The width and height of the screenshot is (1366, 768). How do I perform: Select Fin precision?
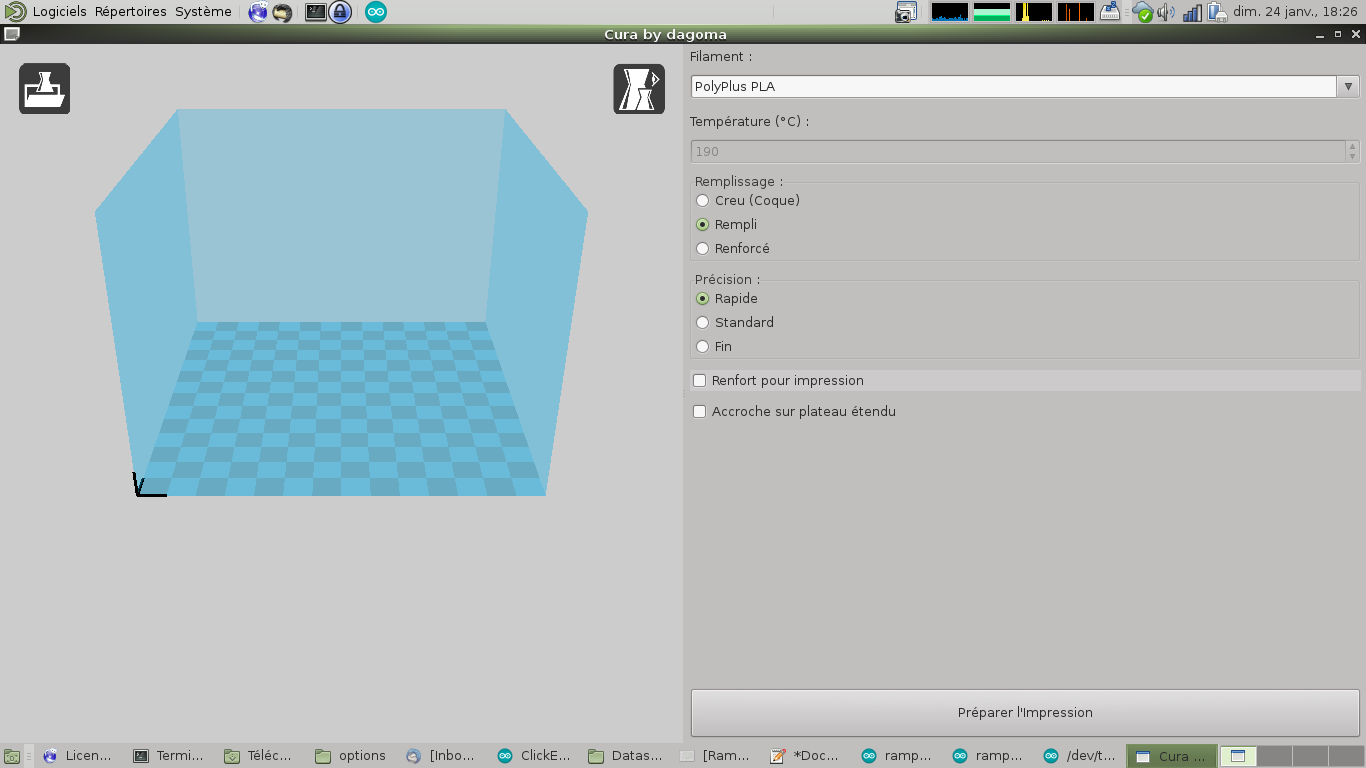click(714, 346)
